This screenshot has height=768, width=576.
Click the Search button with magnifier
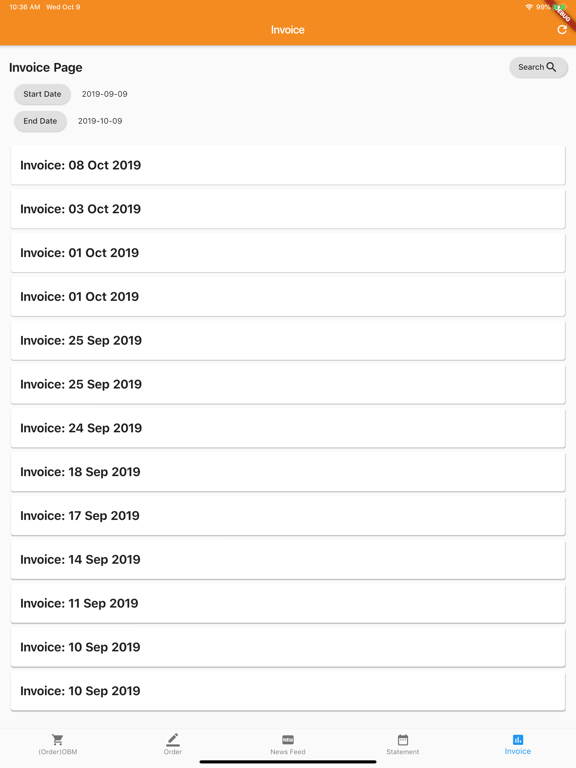(538, 67)
